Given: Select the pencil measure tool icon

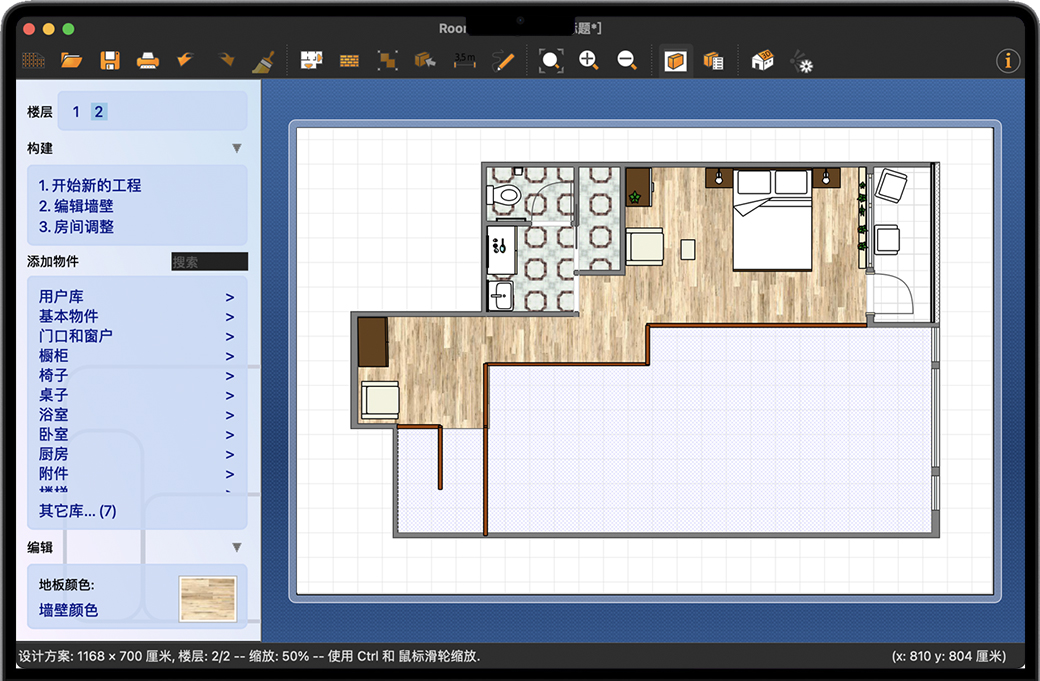Looking at the screenshot, I should point(503,61).
